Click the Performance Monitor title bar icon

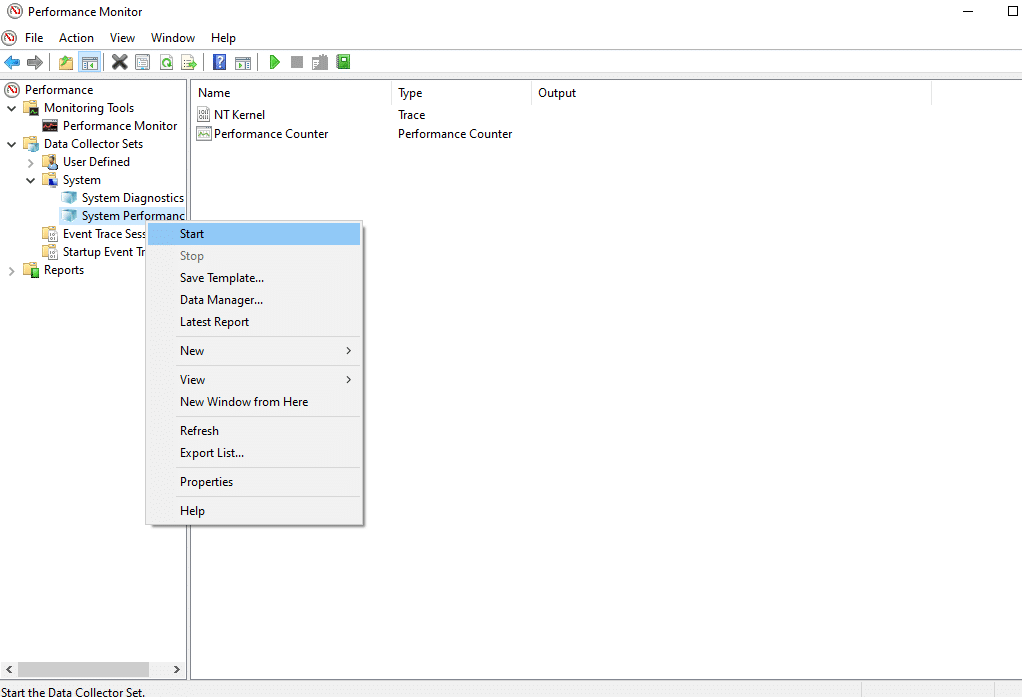point(14,11)
